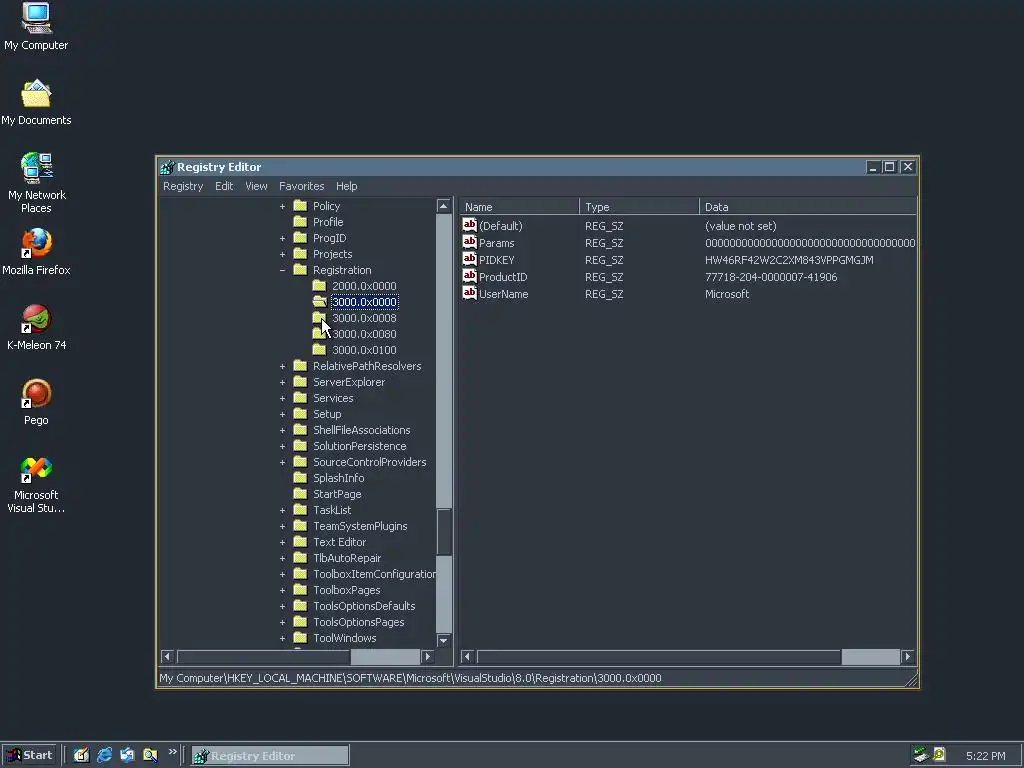Viewport: 1024px width, 768px height.
Task: Select the 3000.0x0080 subkey
Action: 364,334
